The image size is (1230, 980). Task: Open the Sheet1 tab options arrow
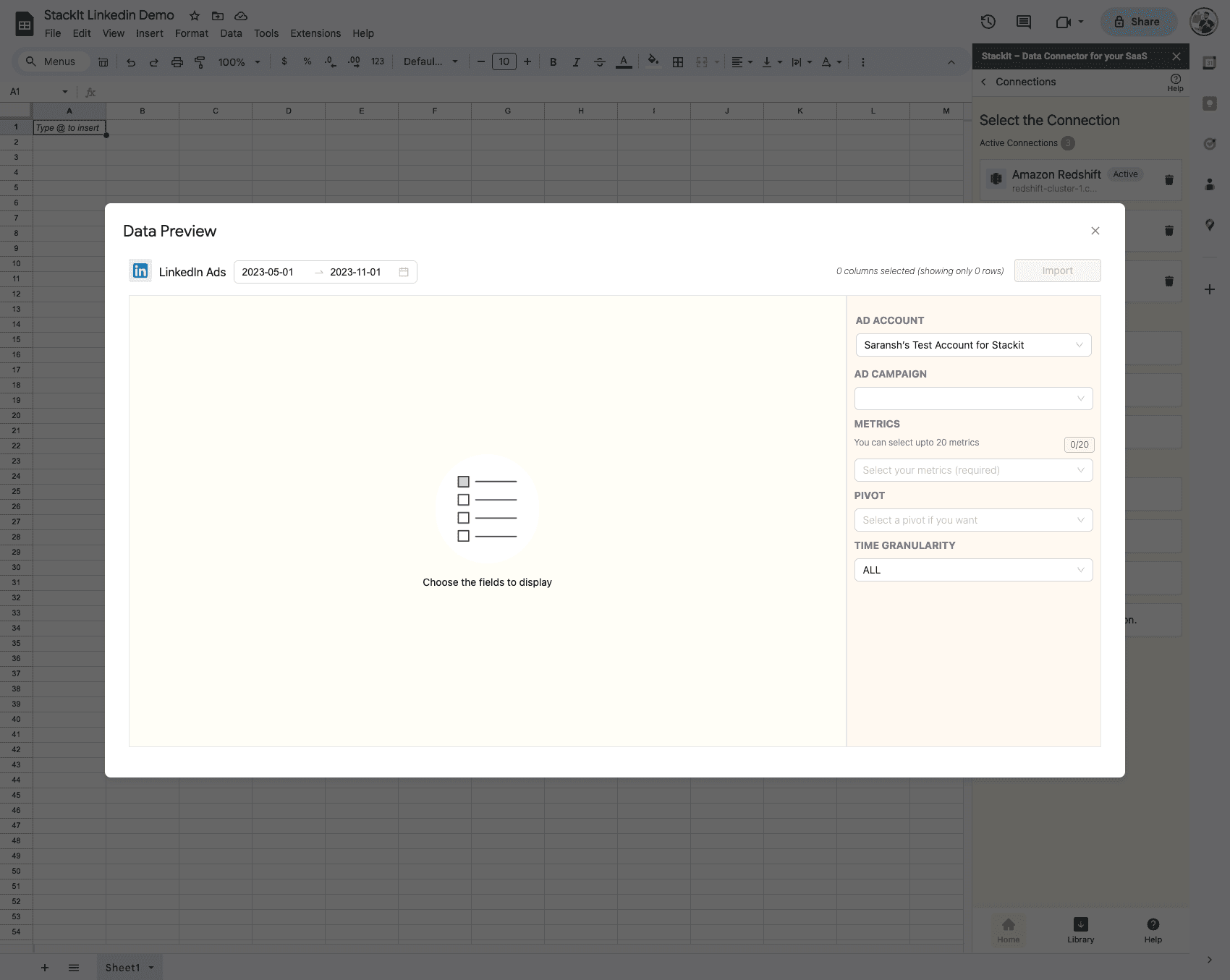(151, 968)
